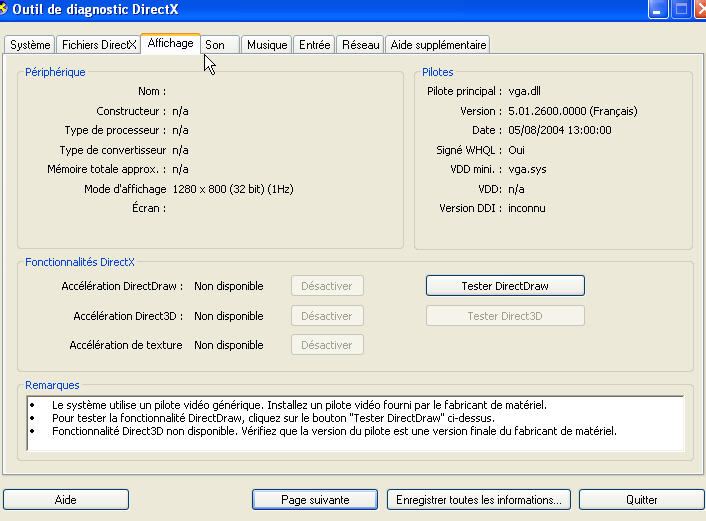The height and width of the screenshot is (521, 706).
Task: Switch to the Fichiers DirectX tab
Action: (99, 45)
